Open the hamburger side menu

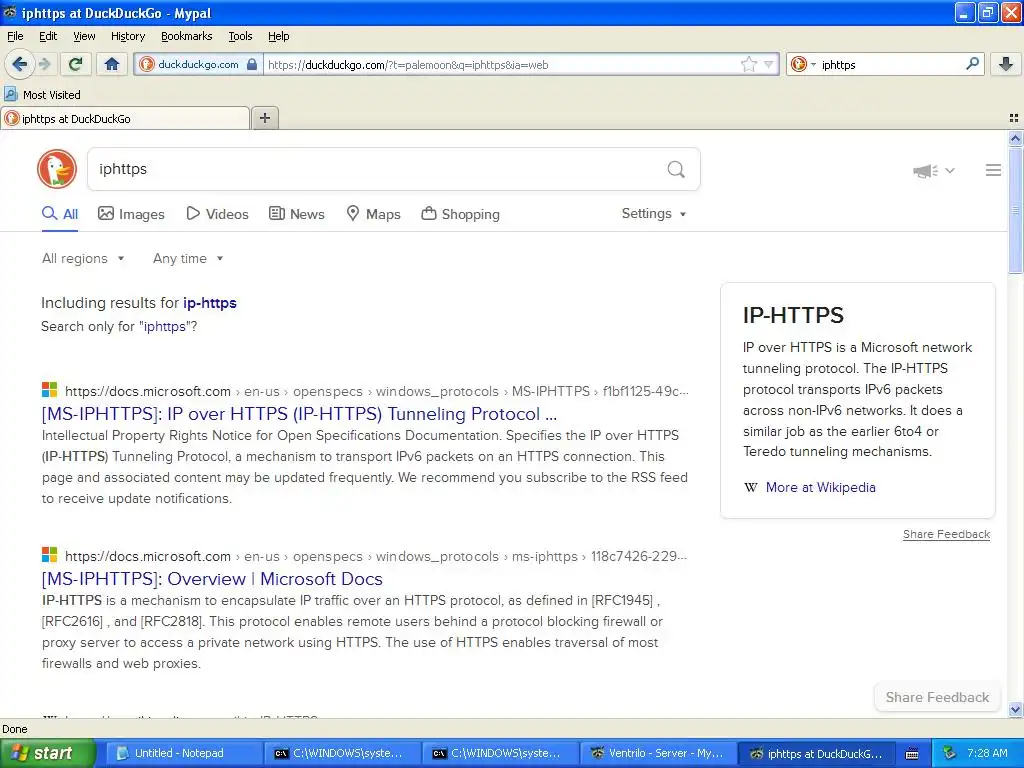pyautogui.click(x=993, y=170)
